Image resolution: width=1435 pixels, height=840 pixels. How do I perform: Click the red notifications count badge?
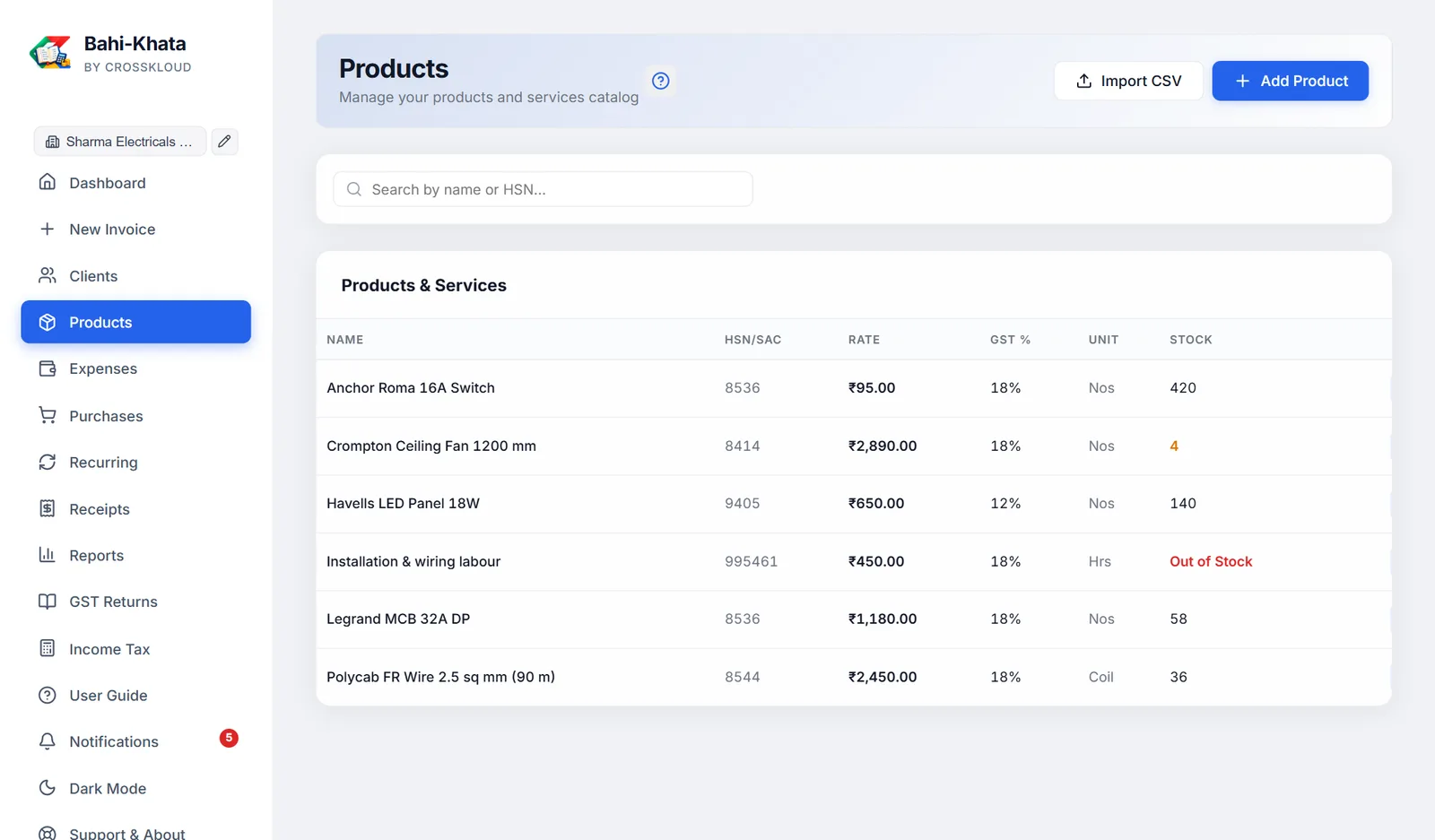pos(229,738)
